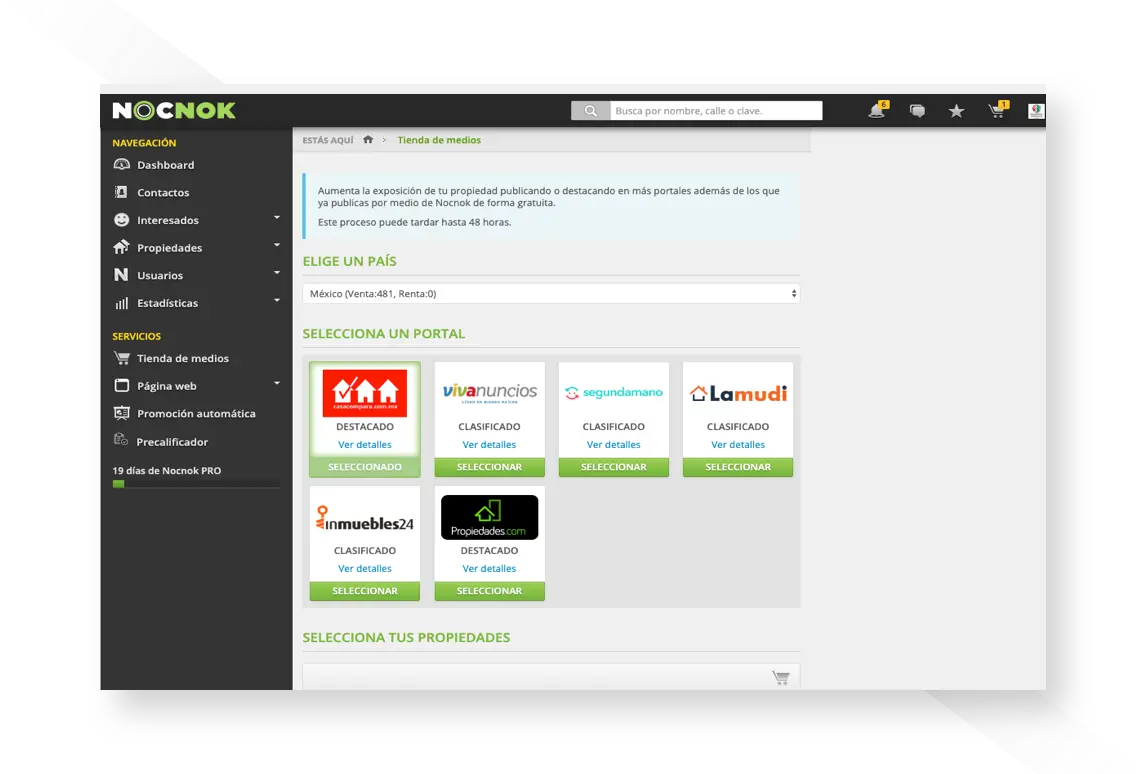Focus the search field Busca por nombre
This screenshot has width=1144, height=774.
[x=716, y=111]
